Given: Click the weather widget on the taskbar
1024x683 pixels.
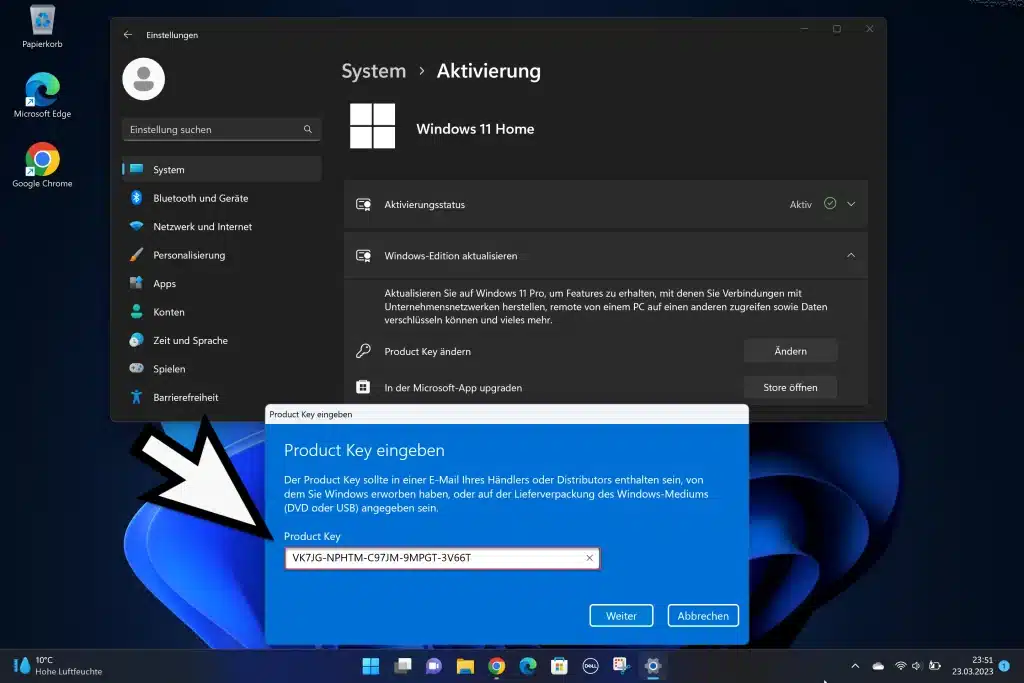Looking at the screenshot, I should [x=58, y=665].
